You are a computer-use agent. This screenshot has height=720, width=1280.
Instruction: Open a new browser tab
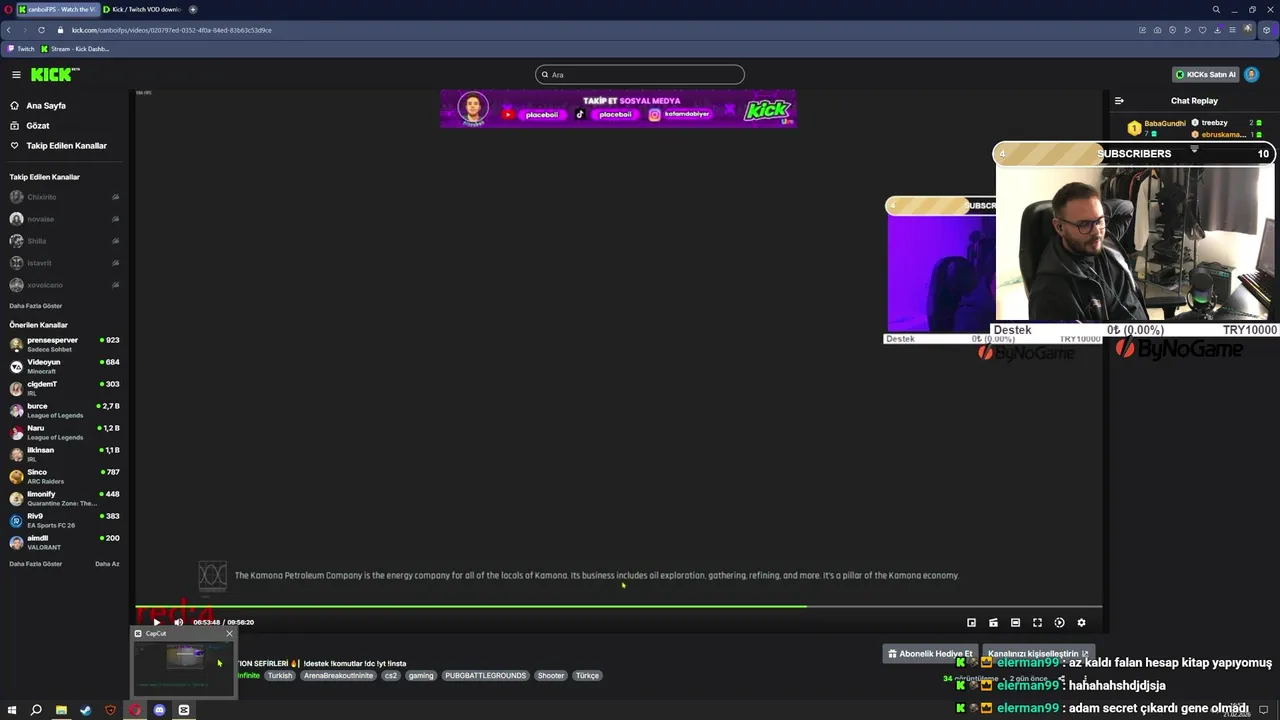click(193, 9)
